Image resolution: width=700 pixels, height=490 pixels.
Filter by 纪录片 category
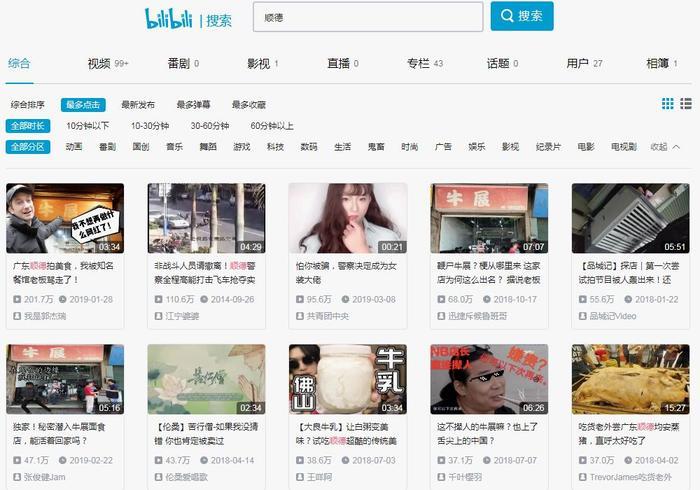tap(548, 146)
